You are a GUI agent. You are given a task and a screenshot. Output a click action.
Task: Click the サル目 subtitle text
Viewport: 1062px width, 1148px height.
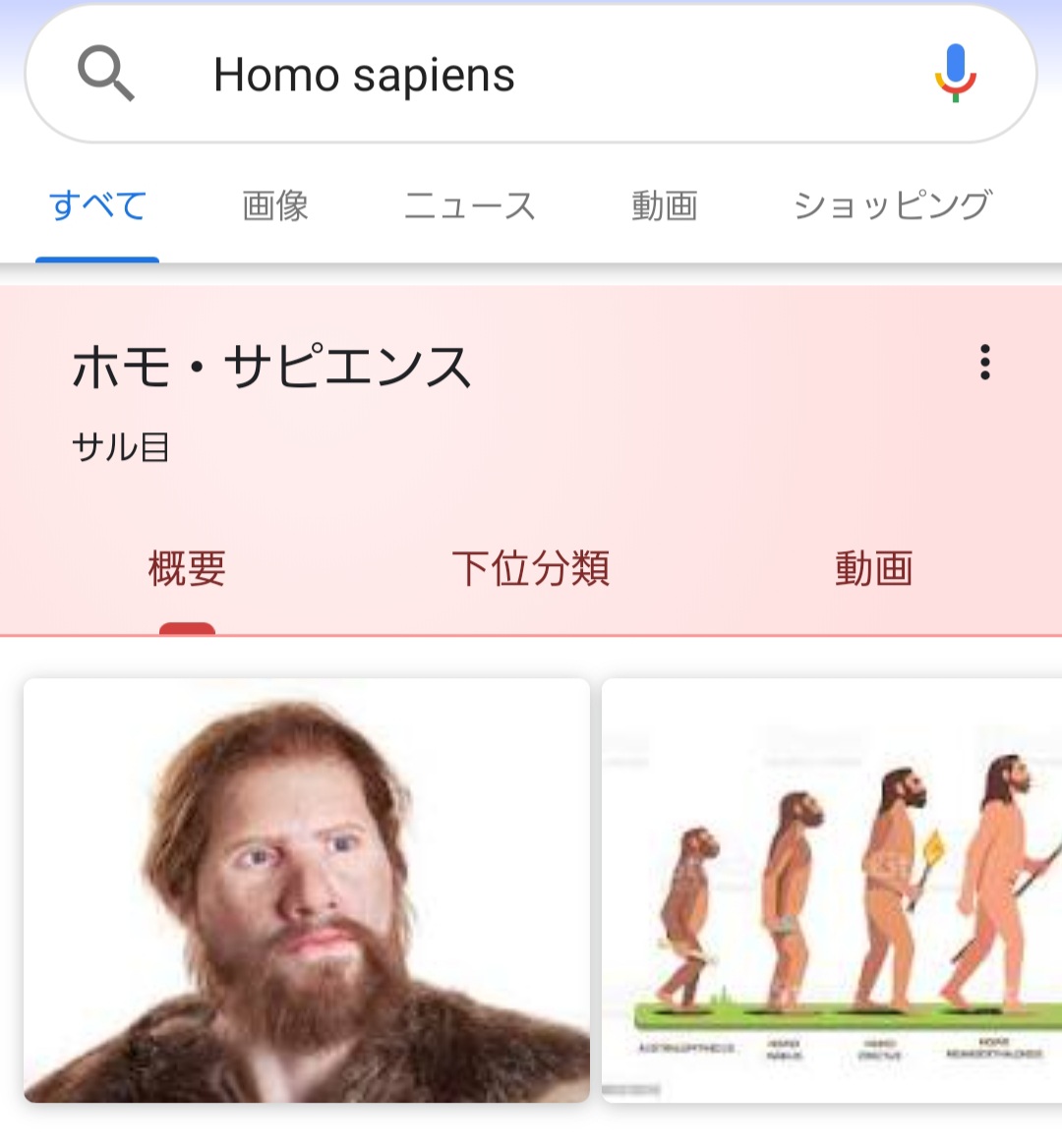pyautogui.click(x=121, y=447)
